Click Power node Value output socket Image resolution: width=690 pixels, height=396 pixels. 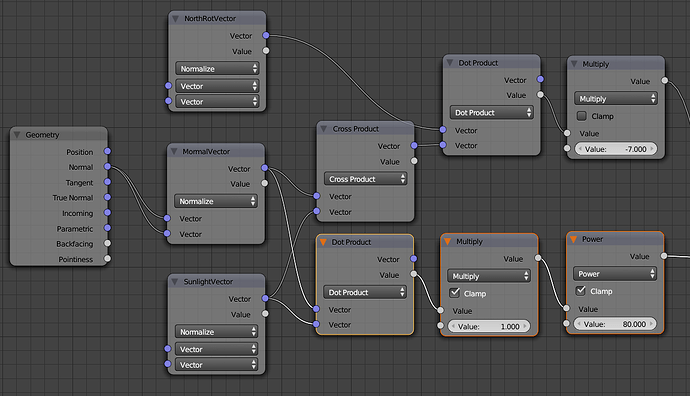664,256
